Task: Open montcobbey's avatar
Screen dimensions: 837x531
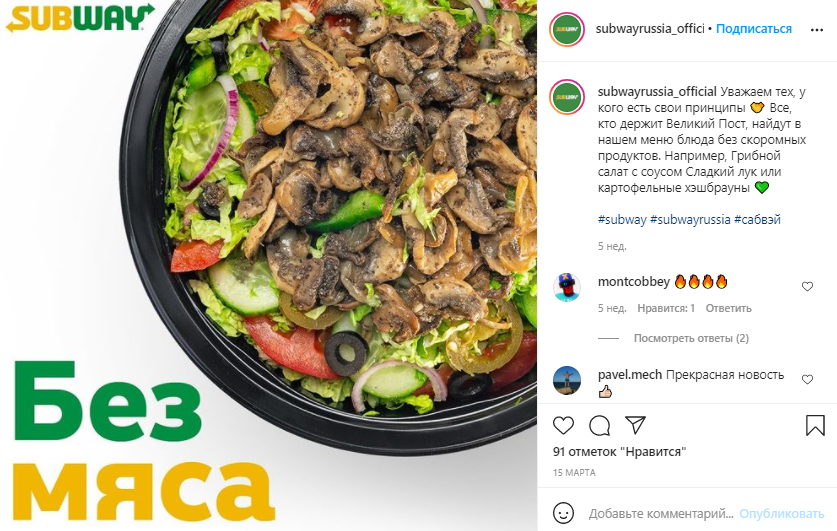Action: (567, 287)
